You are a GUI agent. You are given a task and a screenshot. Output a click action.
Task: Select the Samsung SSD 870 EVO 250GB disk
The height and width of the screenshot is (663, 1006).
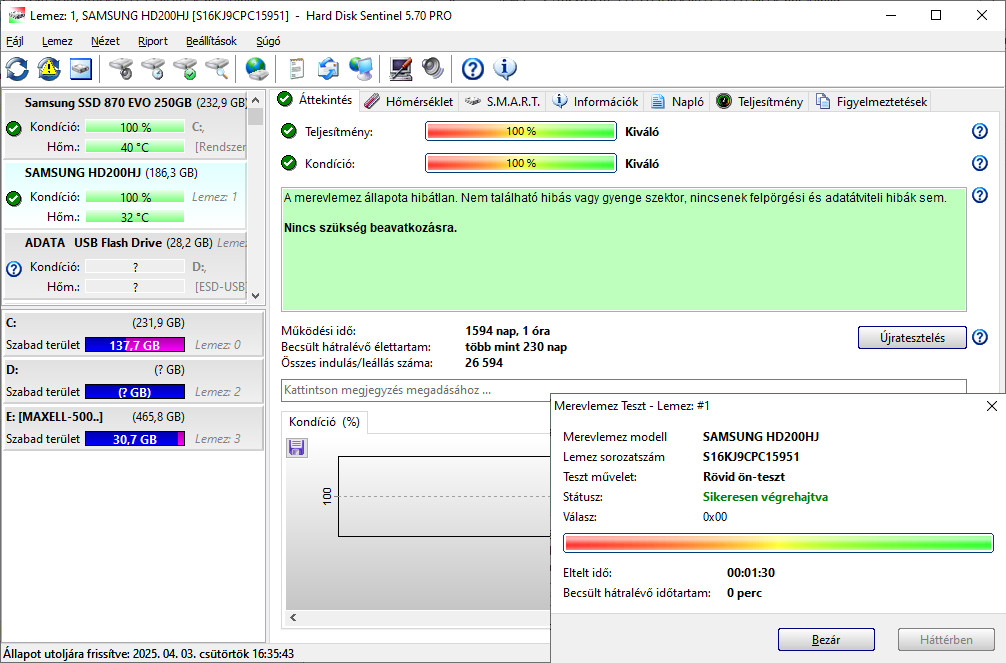[126, 124]
